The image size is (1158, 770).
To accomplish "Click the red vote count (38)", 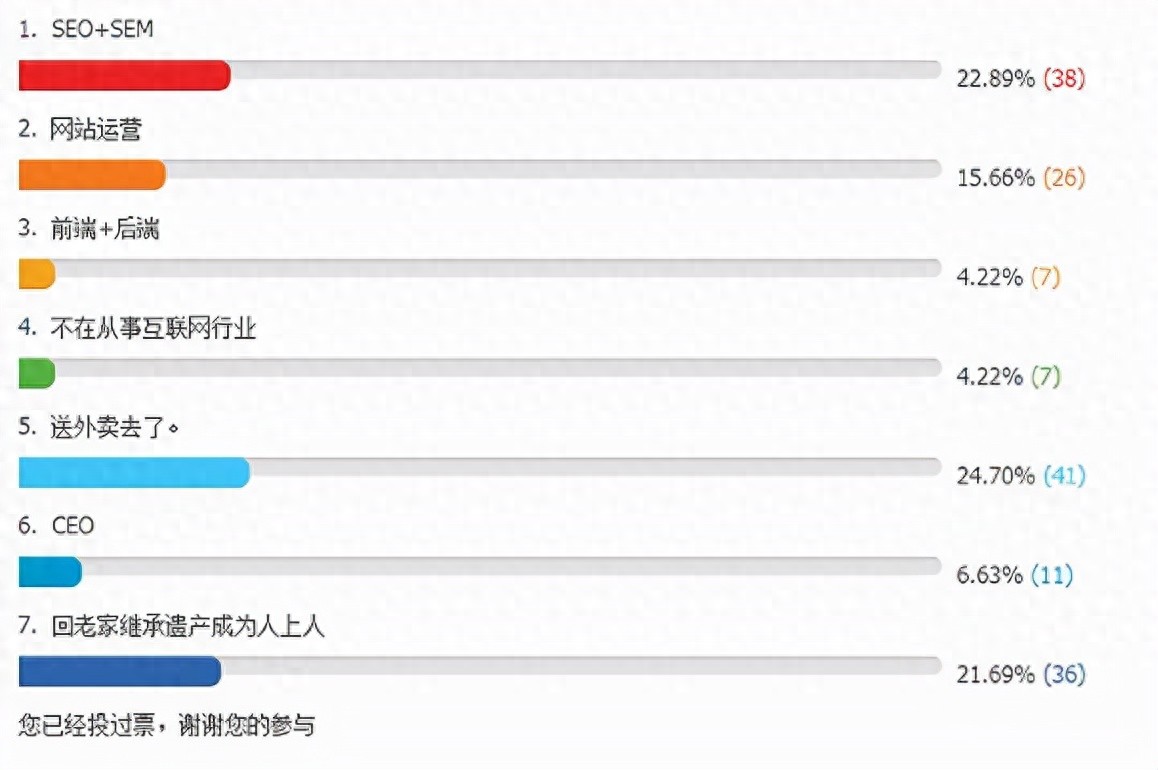I will [x=1064, y=79].
